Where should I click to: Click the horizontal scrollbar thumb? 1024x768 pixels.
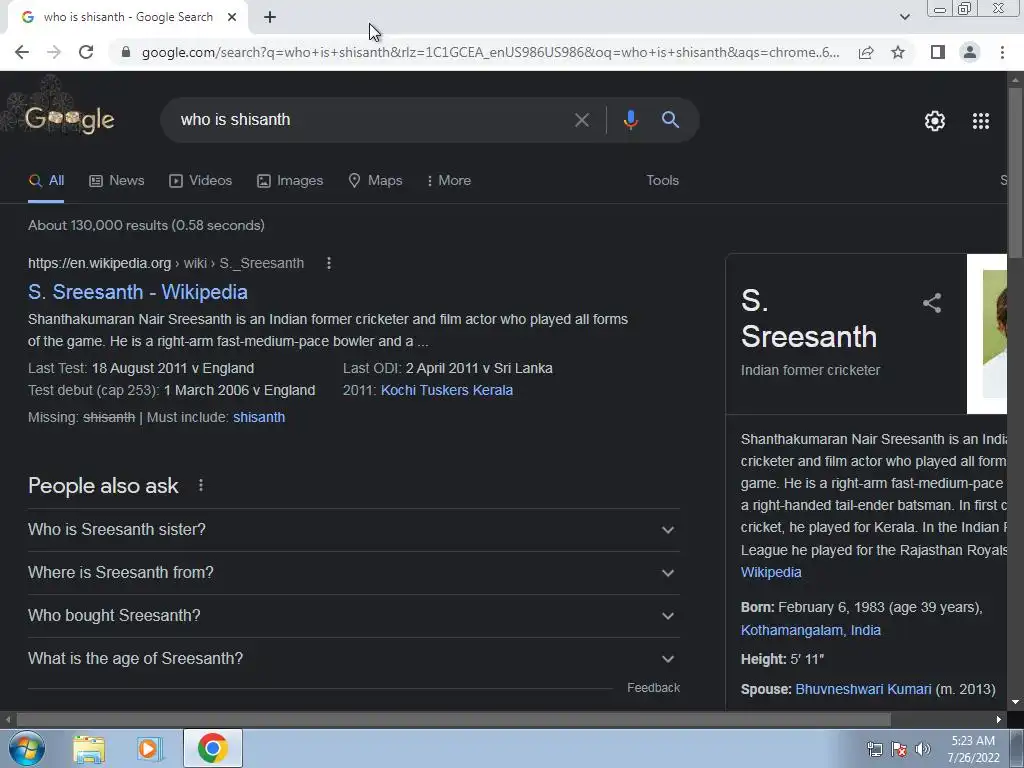(454, 720)
